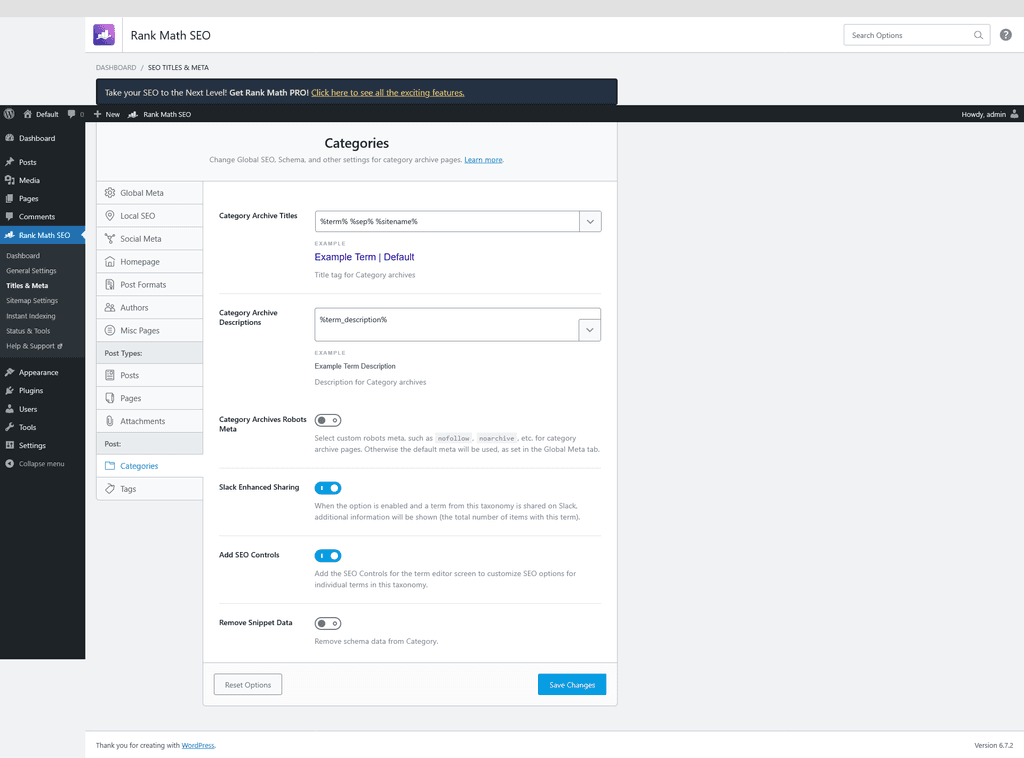Click the Misc Pages tab icon

tap(110, 330)
